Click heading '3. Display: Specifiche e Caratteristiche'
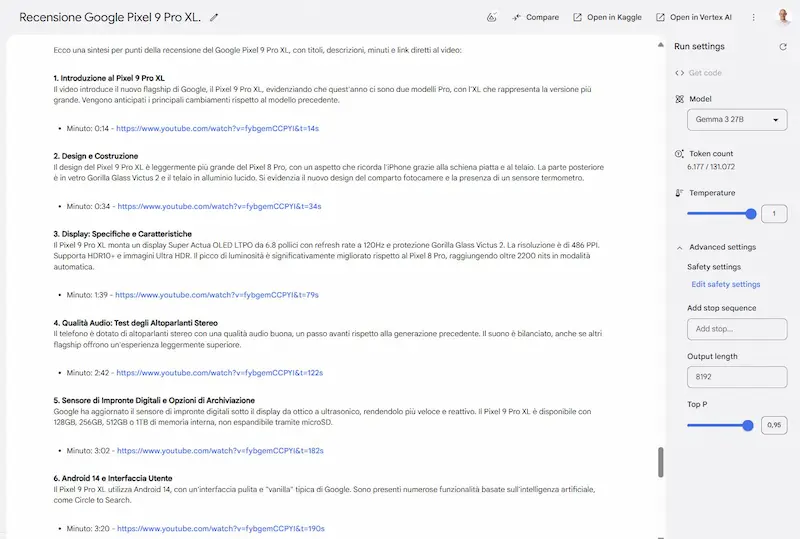This screenshot has width=800, height=539. pyautogui.click(x=122, y=234)
